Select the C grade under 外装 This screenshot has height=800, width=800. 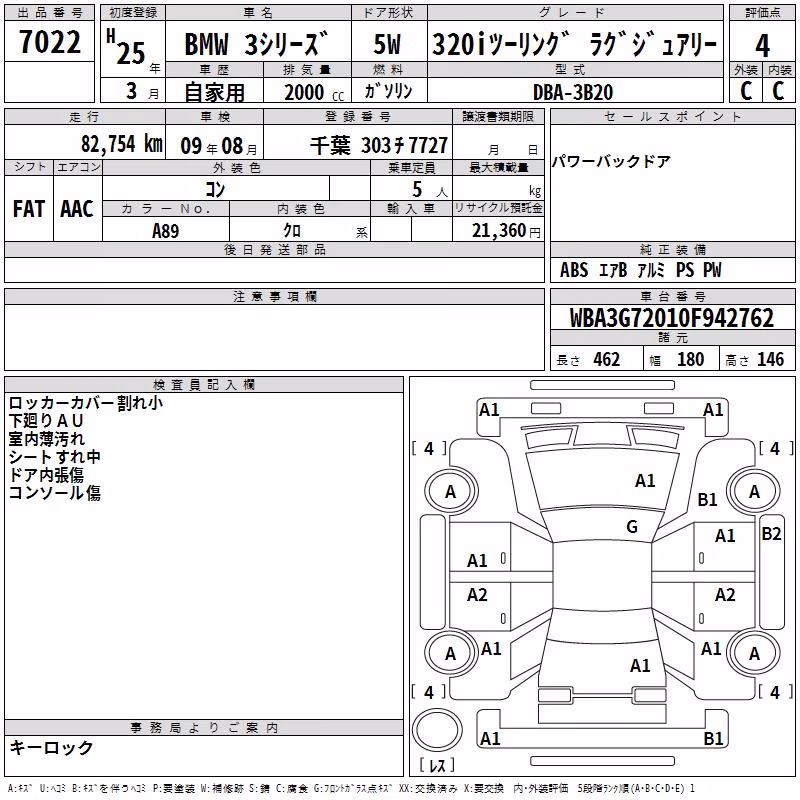point(746,91)
